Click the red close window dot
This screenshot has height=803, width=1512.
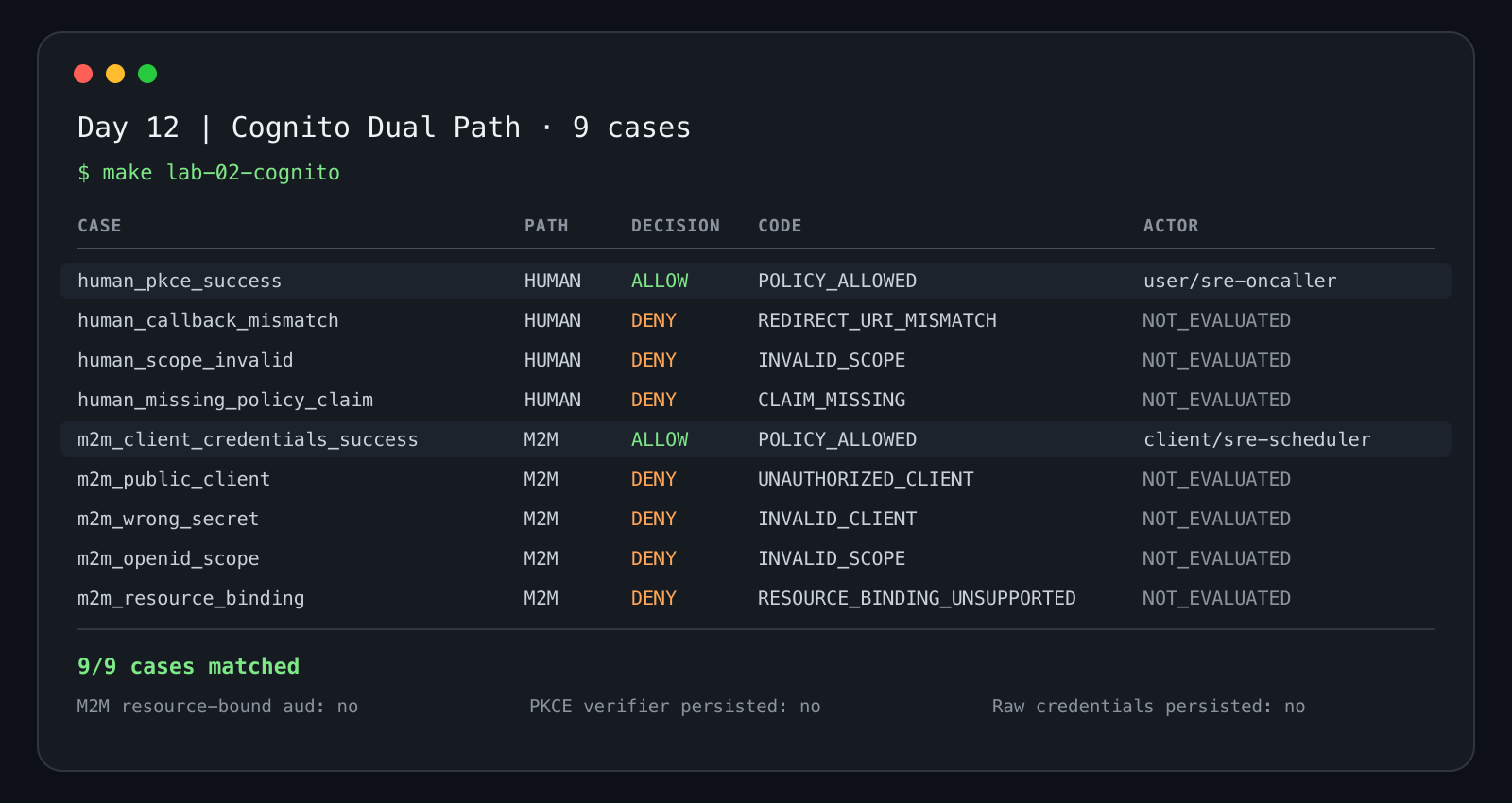click(83, 74)
